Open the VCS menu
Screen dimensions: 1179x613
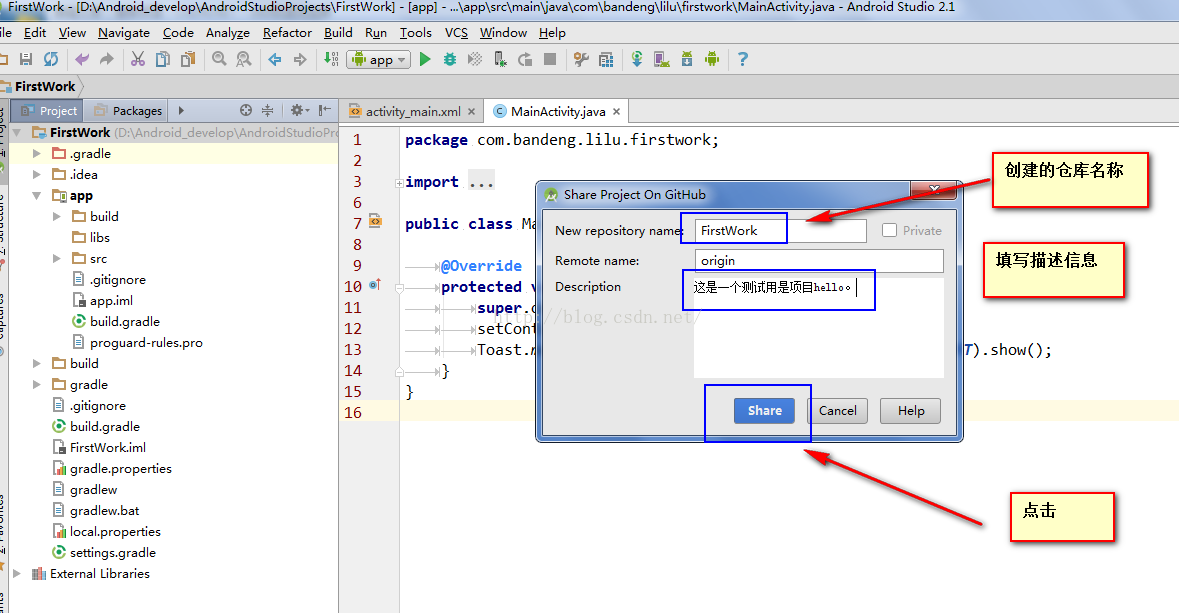click(x=456, y=32)
